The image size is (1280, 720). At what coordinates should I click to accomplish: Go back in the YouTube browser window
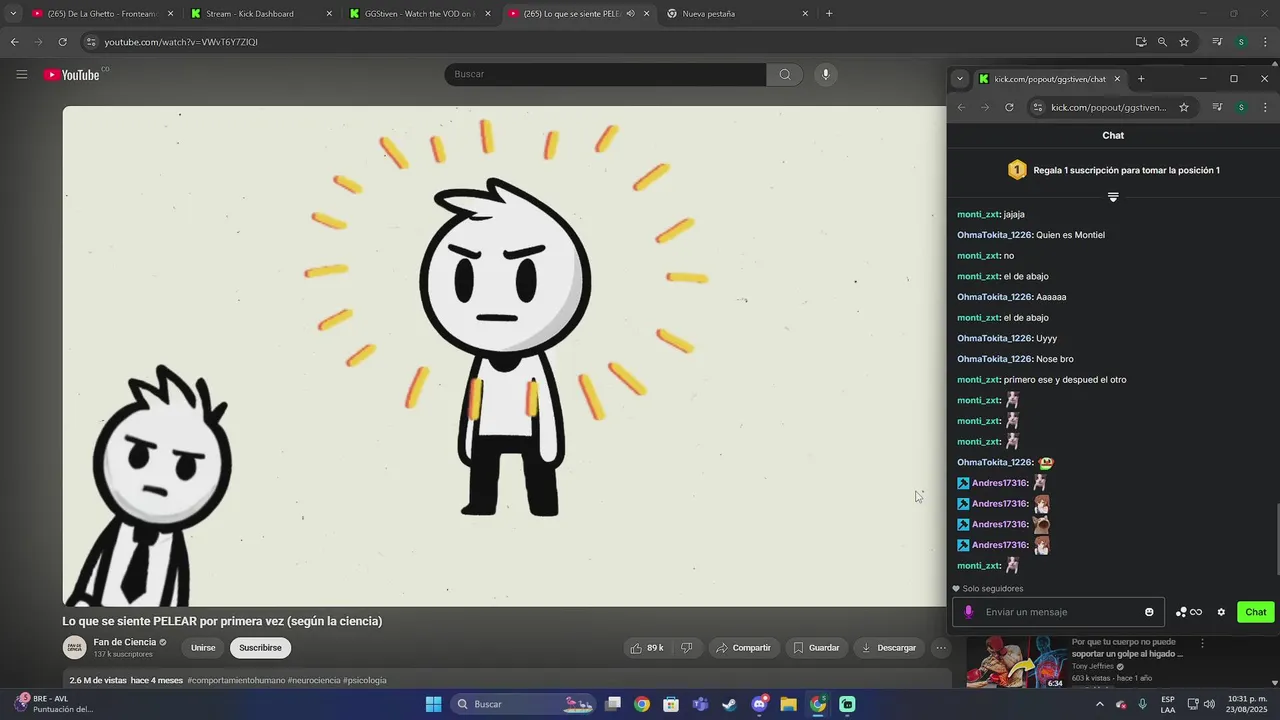tap(14, 42)
